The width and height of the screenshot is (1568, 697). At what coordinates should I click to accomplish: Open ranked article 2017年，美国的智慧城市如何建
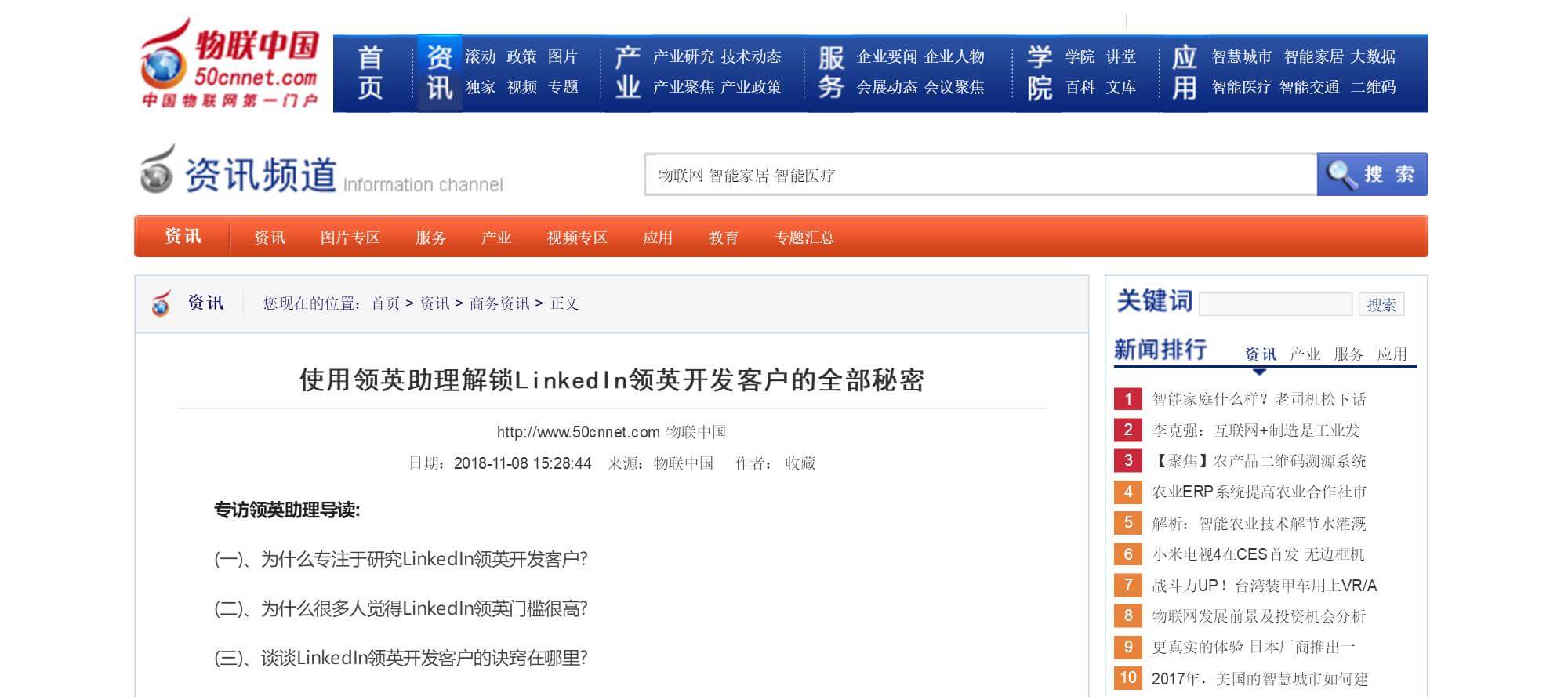pos(1260,678)
